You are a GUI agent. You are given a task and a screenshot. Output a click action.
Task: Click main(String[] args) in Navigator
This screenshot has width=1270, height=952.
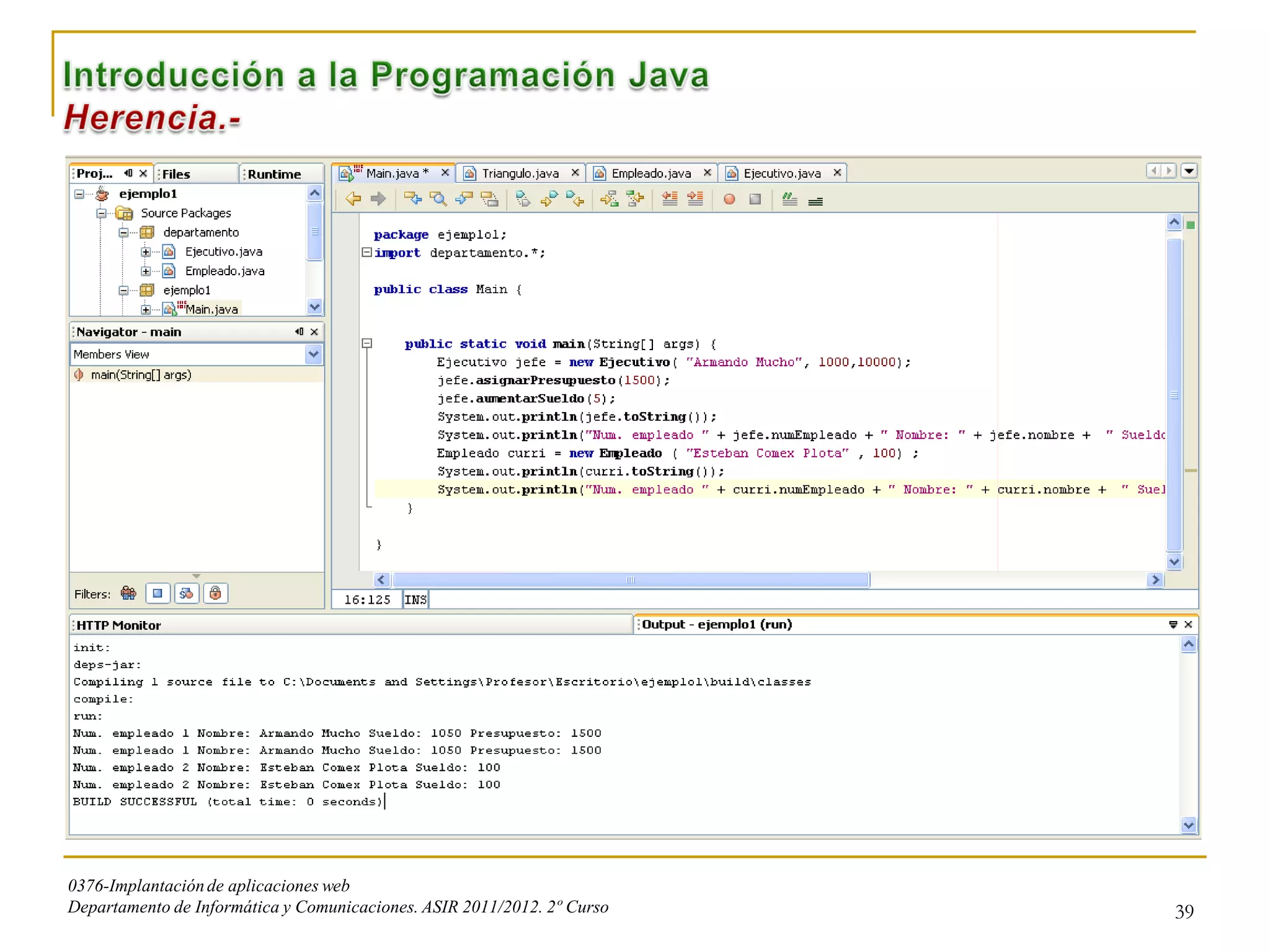point(141,374)
